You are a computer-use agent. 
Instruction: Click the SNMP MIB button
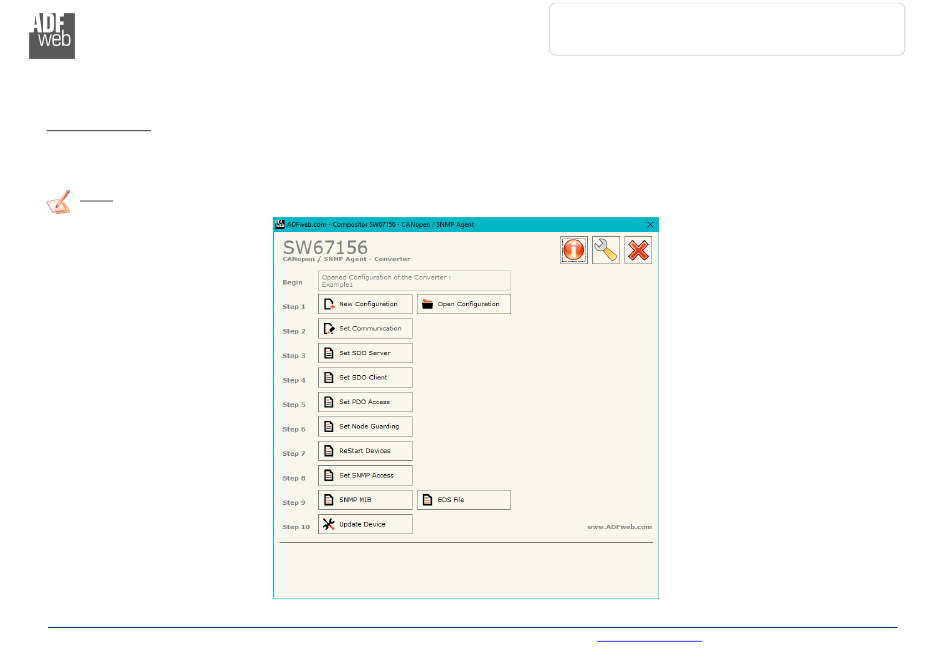[x=365, y=500]
